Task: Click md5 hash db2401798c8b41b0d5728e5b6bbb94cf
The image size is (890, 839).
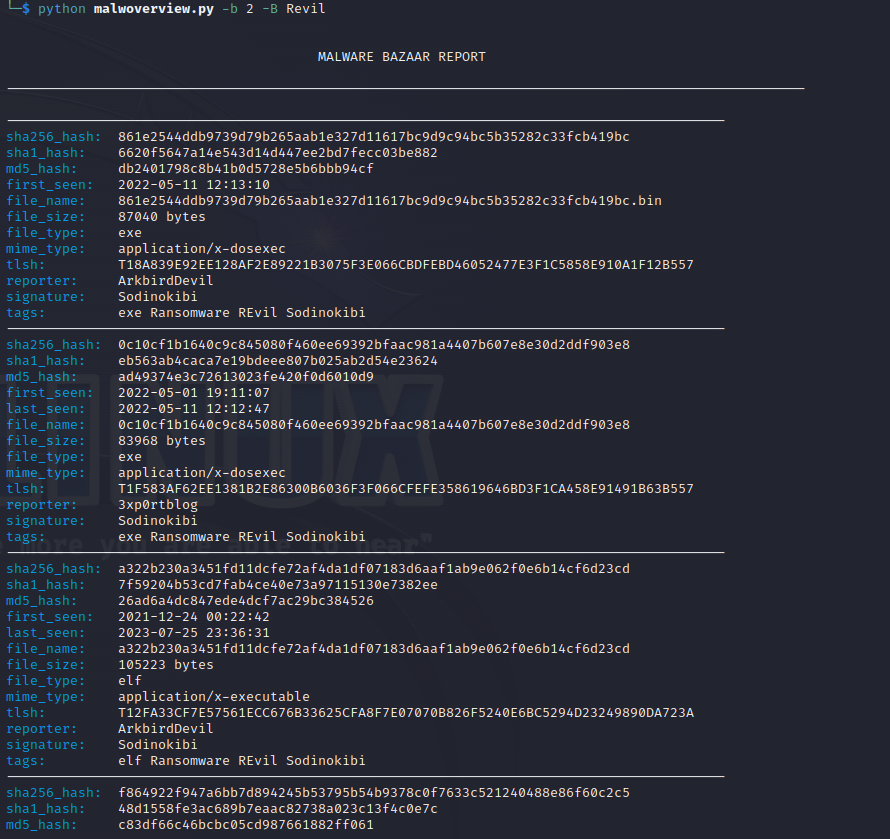Action: pos(246,169)
